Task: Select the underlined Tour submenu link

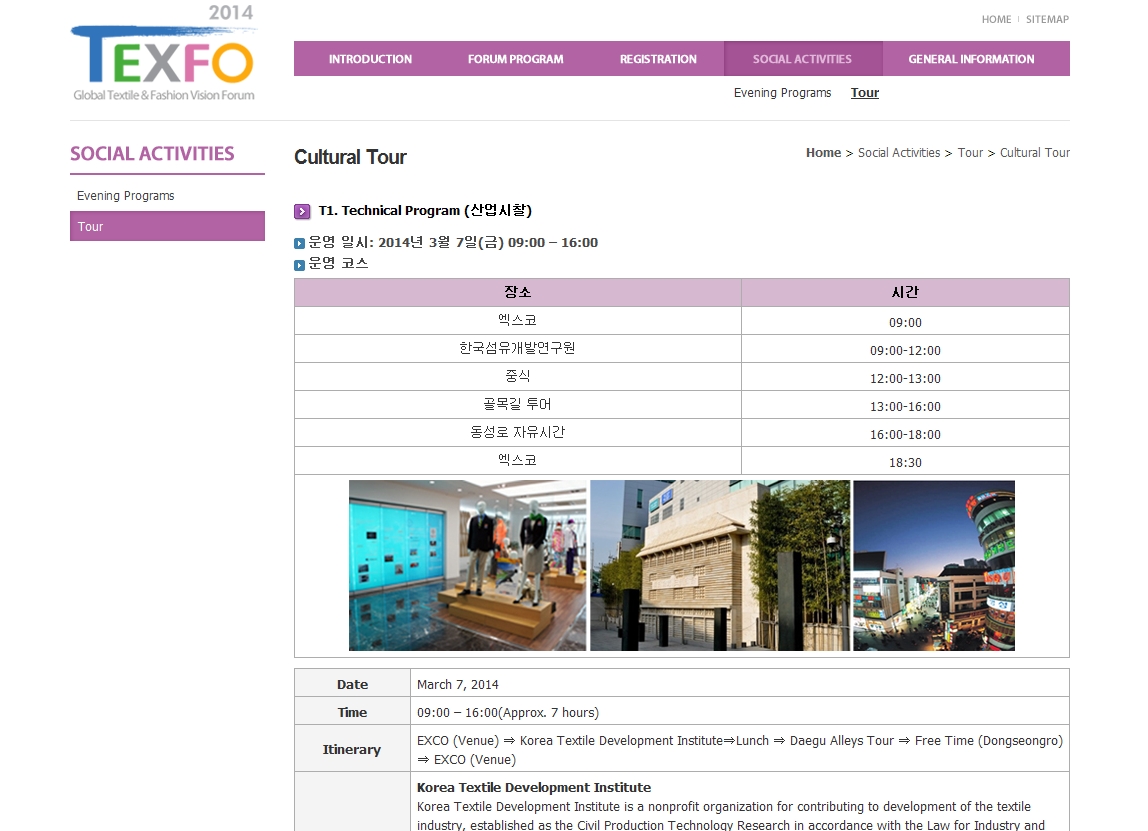Action: click(x=865, y=93)
